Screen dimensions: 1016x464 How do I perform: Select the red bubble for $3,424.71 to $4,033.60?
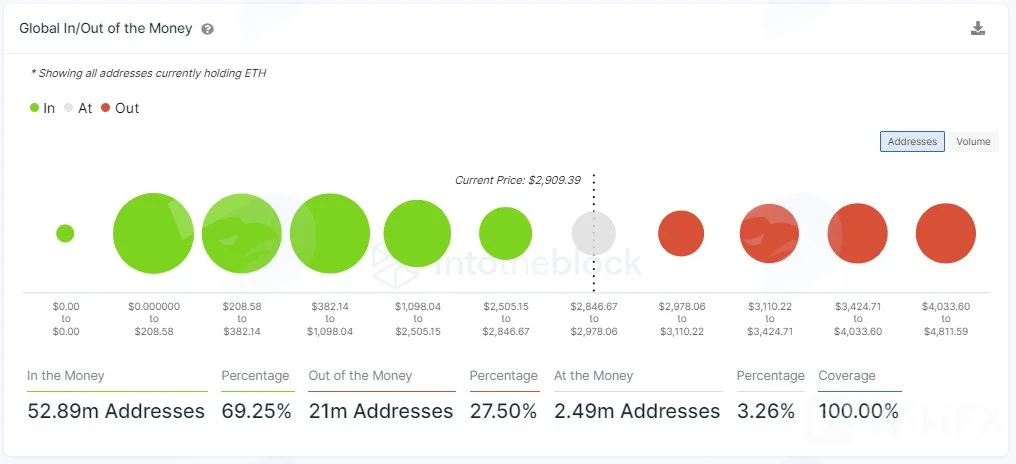857,233
